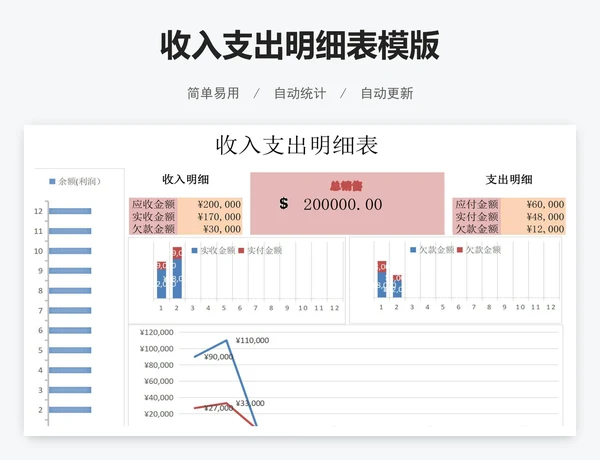
Task: Click the red 总销售 label
Action: [346, 186]
